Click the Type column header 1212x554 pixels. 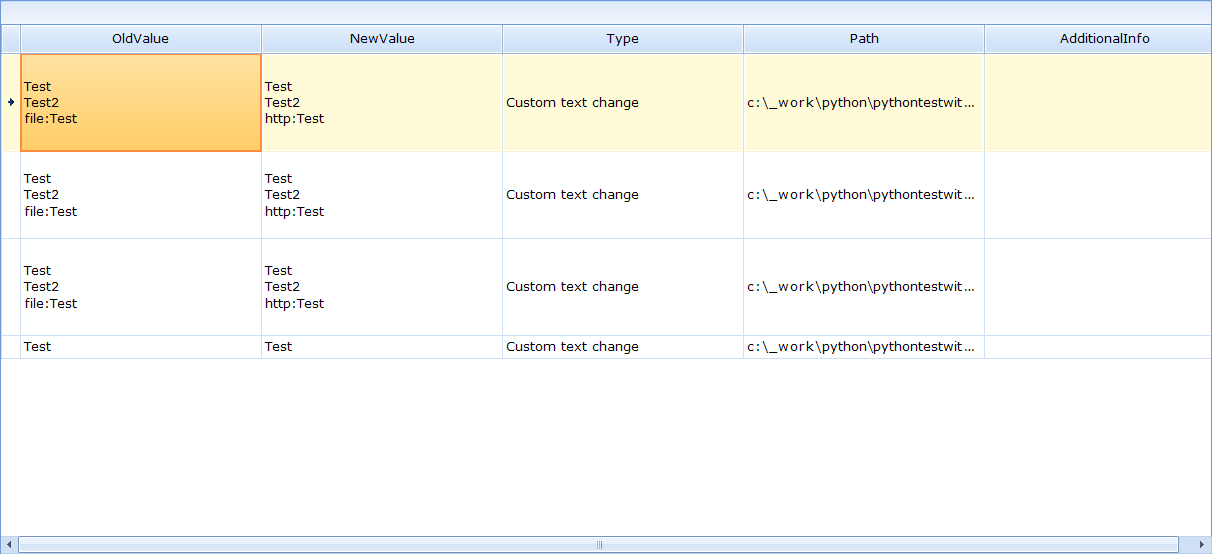coord(622,39)
